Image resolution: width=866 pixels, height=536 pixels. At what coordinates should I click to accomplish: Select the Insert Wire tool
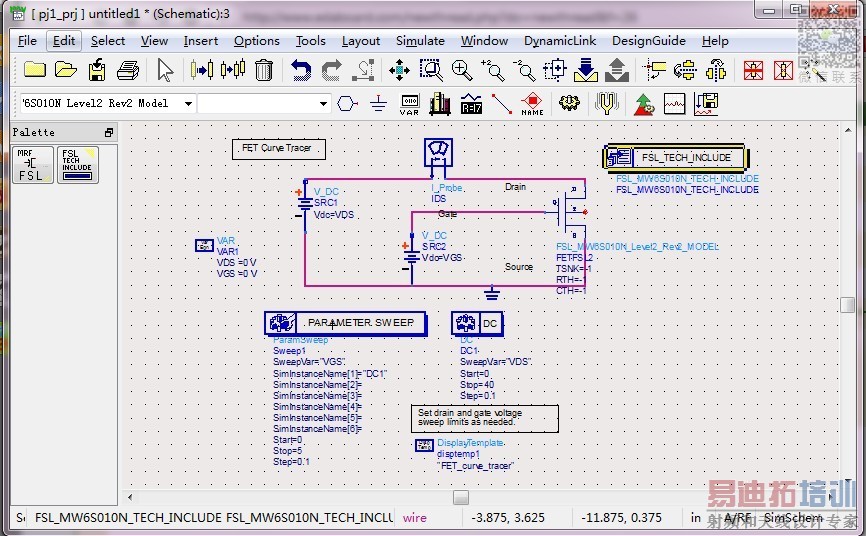click(501, 104)
